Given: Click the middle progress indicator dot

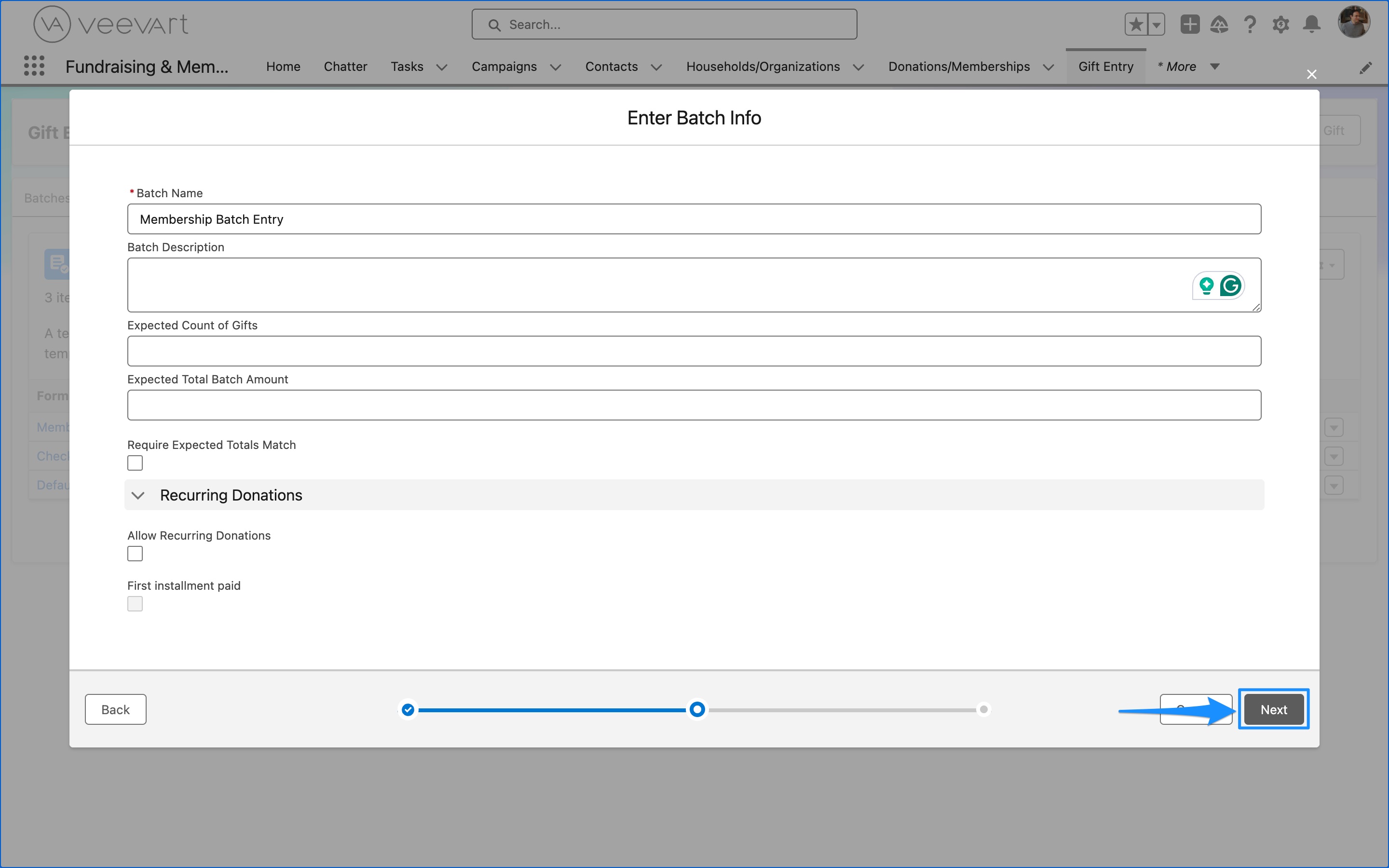Looking at the screenshot, I should pos(696,709).
